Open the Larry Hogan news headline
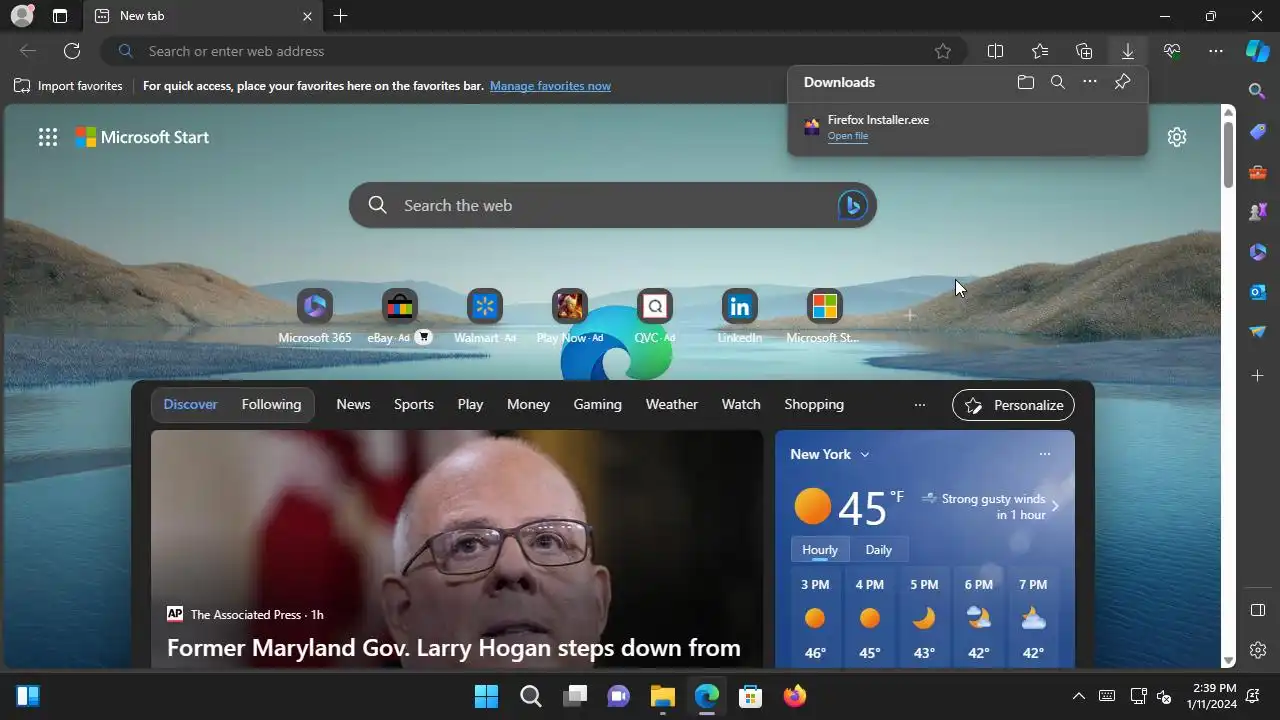This screenshot has width=1280, height=720. [454, 647]
